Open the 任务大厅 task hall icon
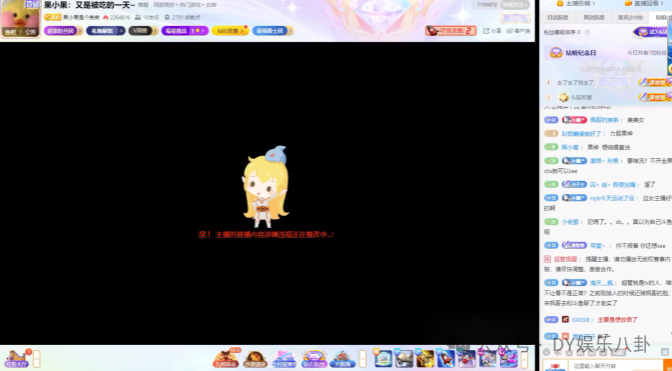 click(x=16, y=359)
